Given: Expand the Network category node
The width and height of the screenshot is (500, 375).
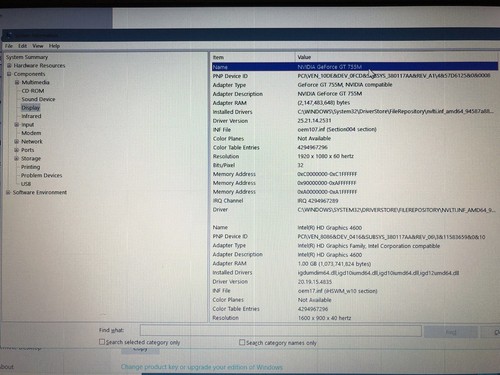Looking at the screenshot, I should click(17, 142).
